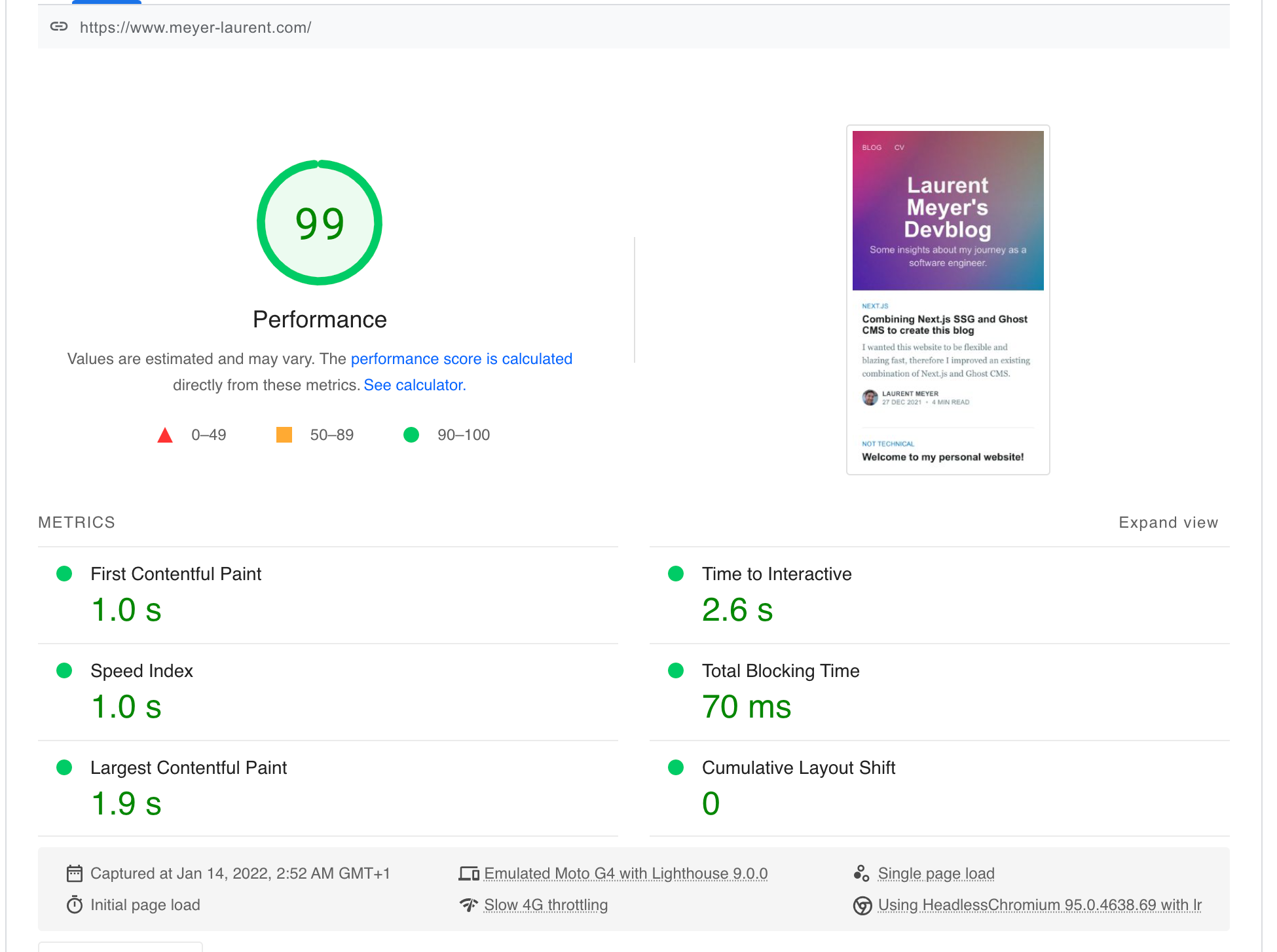Open Emulated Moto G4 with Lighthouse 9.0.0
1277x952 pixels.
626,873
